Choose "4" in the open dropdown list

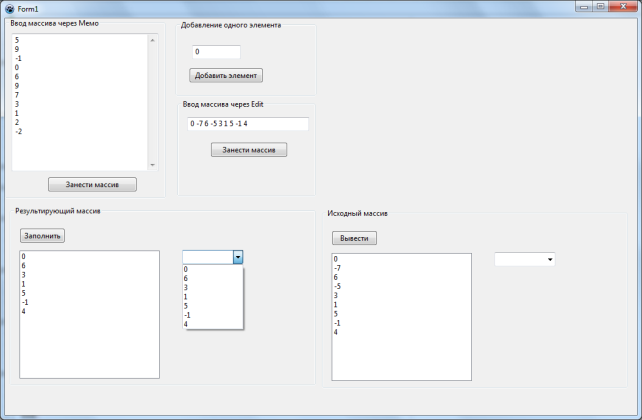click(x=212, y=324)
